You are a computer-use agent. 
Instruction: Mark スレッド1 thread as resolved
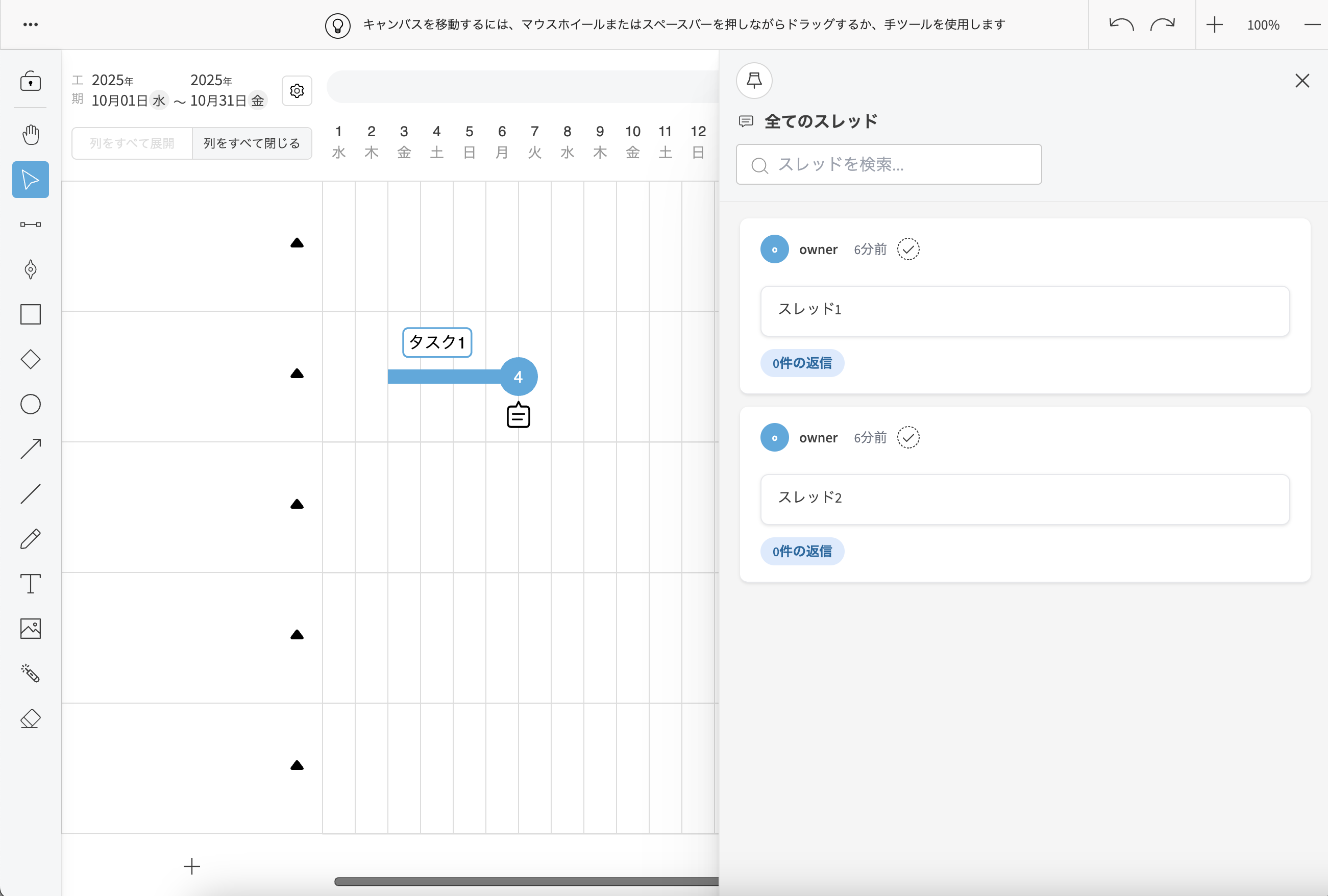pyautogui.click(x=908, y=249)
